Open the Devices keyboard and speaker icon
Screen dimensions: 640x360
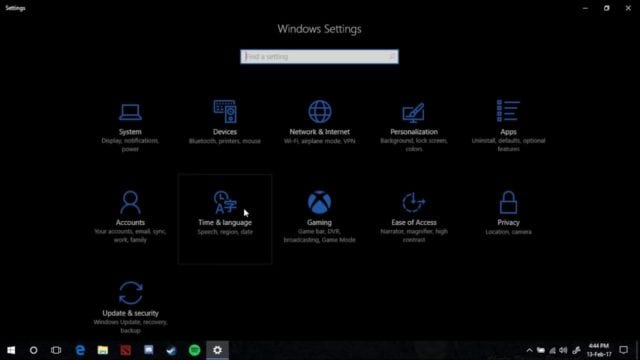225,111
